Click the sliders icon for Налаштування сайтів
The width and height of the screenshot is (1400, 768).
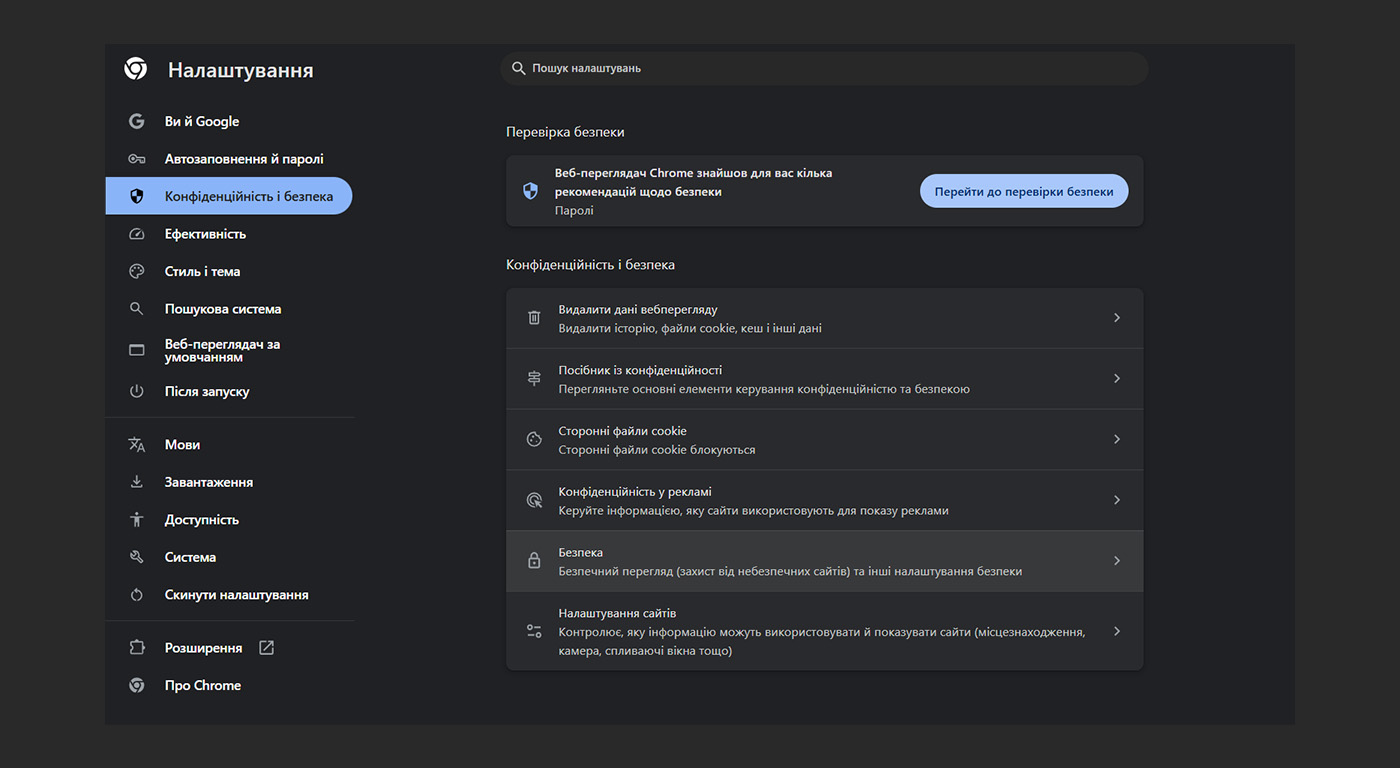[x=534, y=631]
